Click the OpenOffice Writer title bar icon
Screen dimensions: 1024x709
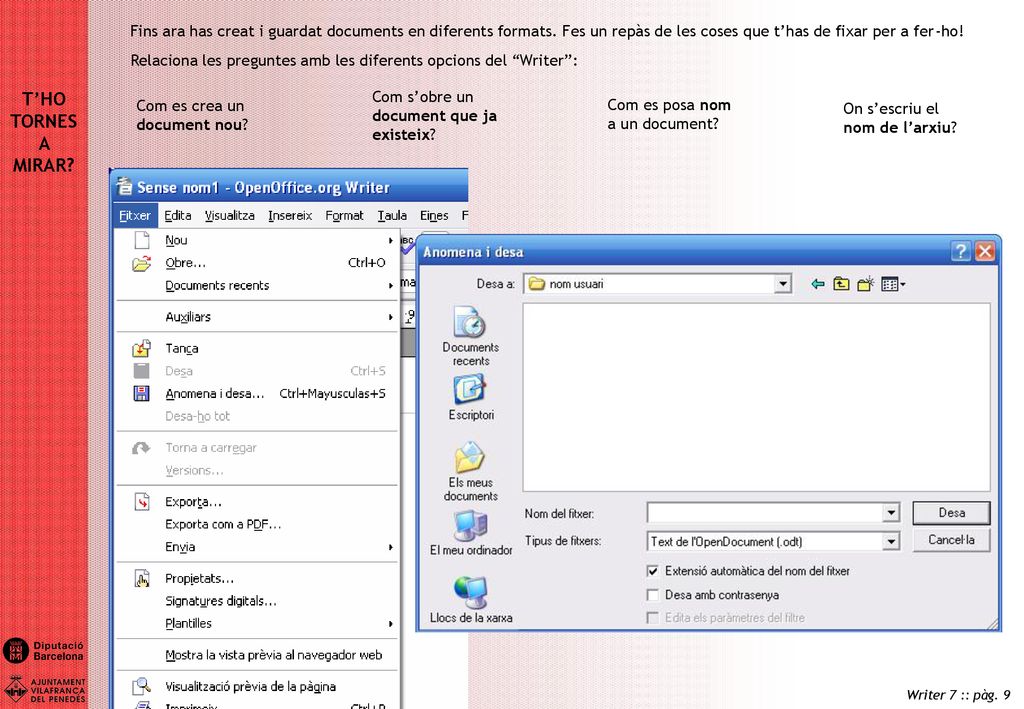click(x=124, y=187)
